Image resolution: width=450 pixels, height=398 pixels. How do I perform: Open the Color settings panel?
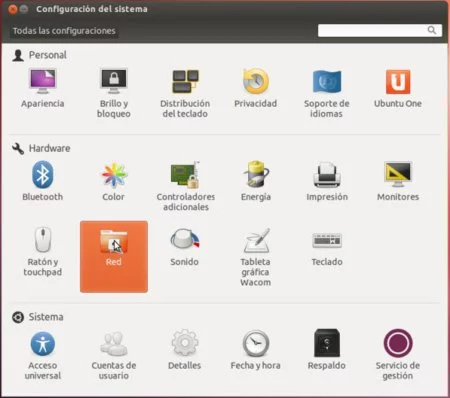(x=114, y=181)
